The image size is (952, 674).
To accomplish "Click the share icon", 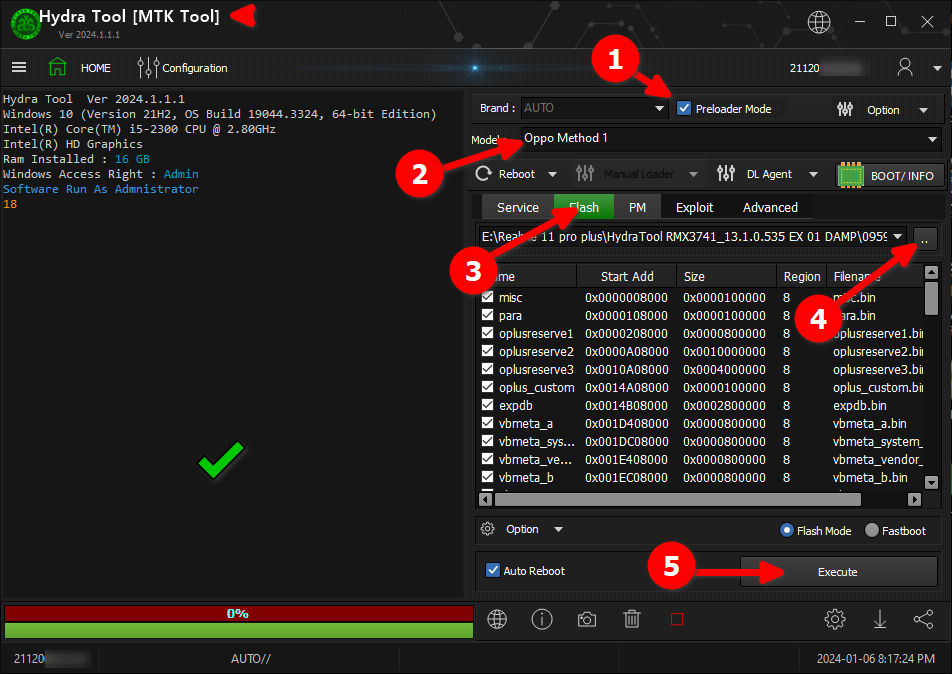I will tap(923, 619).
